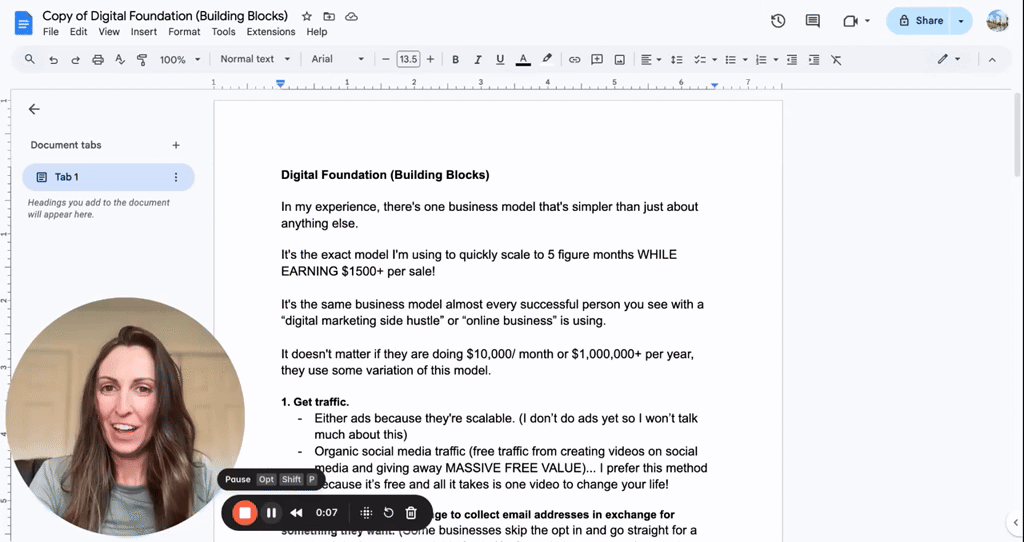
Task: Add a new document tab
Action: (176, 145)
